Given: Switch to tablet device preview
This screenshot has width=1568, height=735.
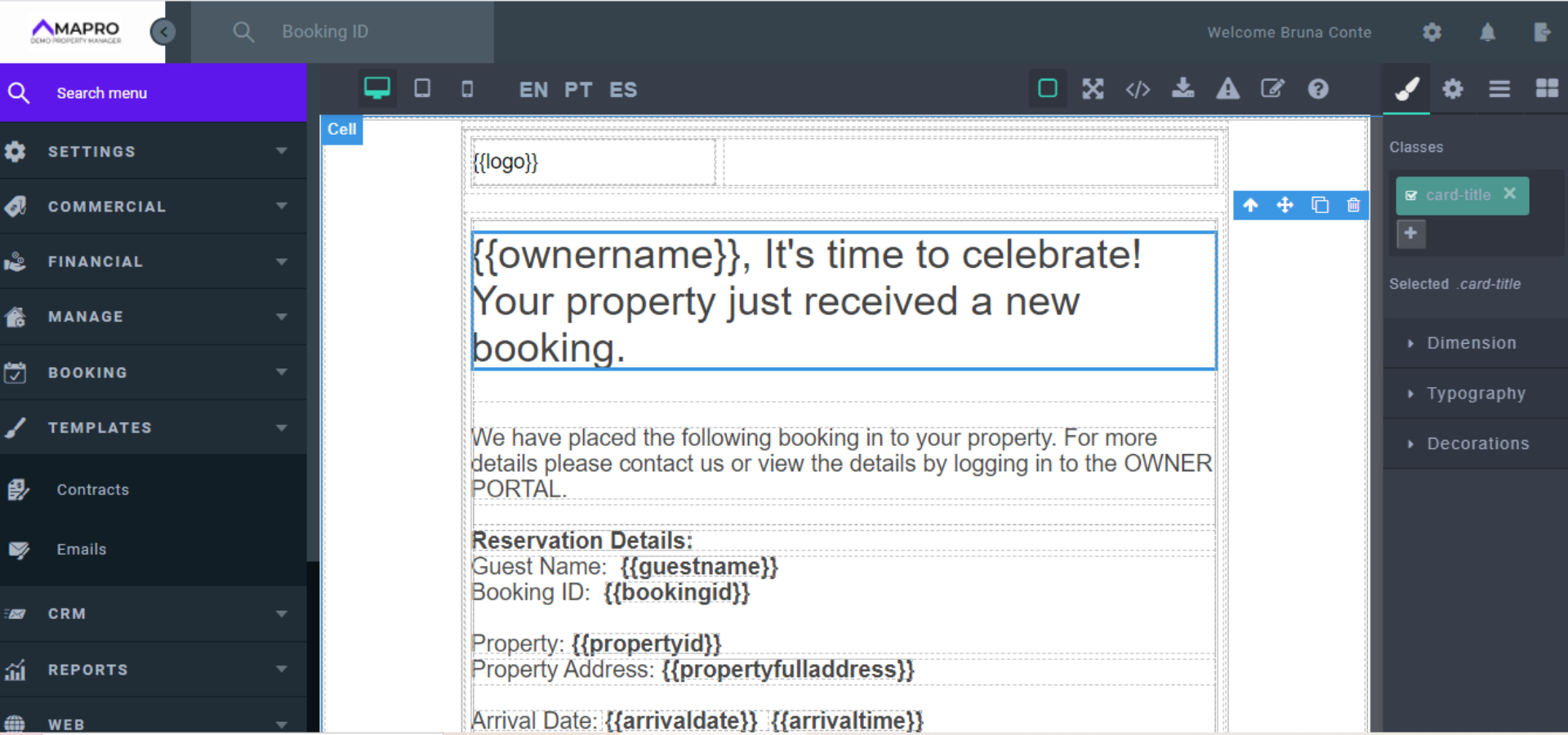Looking at the screenshot, I should coord(422,88).
